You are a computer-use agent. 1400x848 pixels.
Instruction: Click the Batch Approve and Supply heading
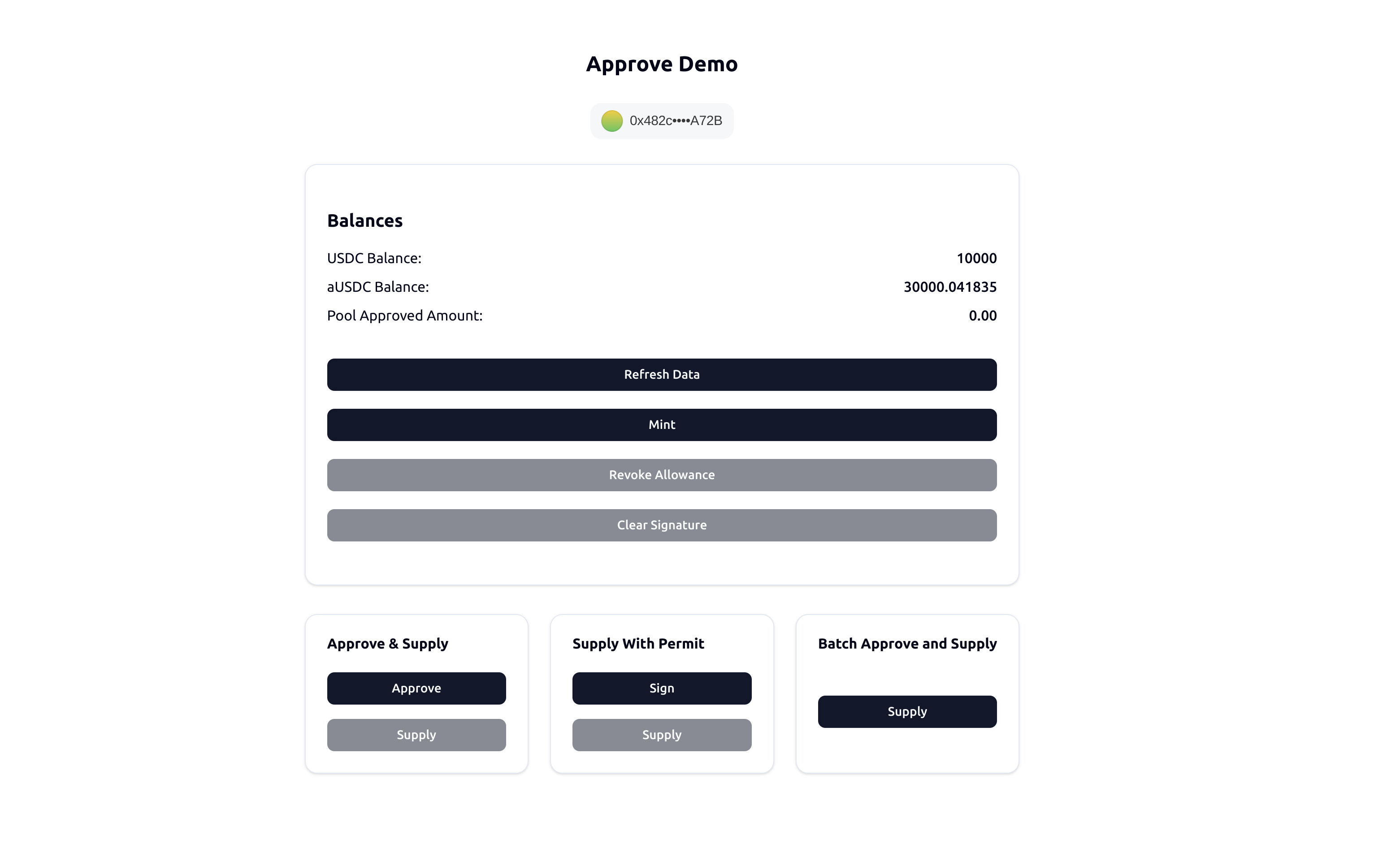coord(907,644)
